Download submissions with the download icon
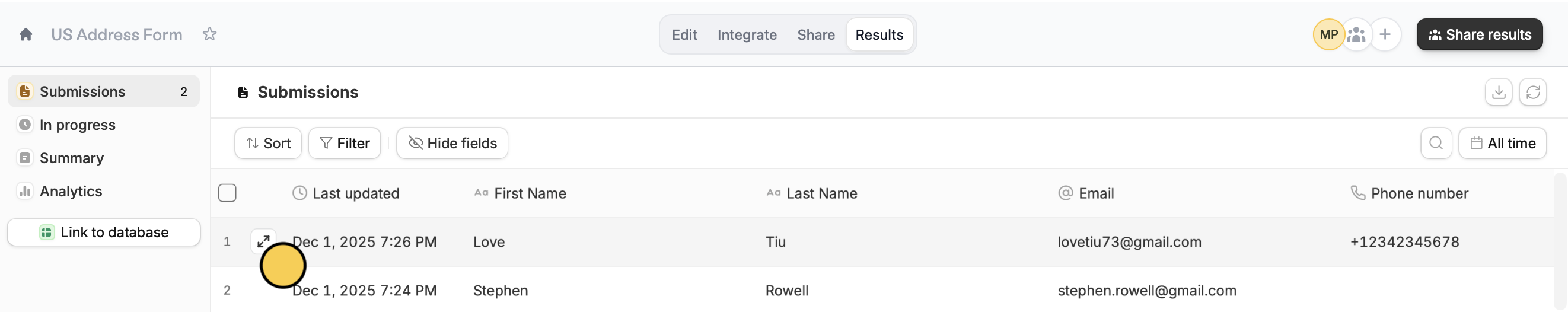Viewport: 1568px width, 312px height. (x=1498, y=92)
